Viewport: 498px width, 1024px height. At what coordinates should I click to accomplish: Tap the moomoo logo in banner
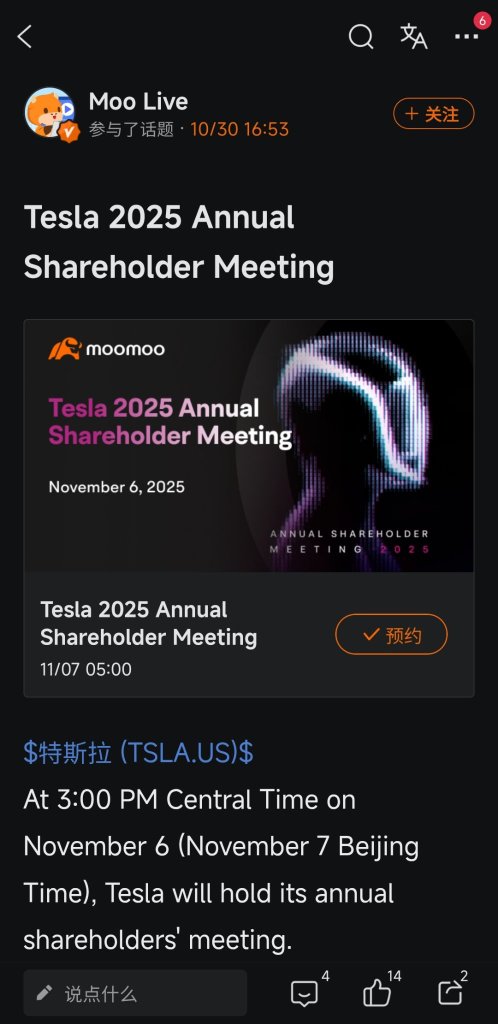pyautogui.click(x=106, y=349)
